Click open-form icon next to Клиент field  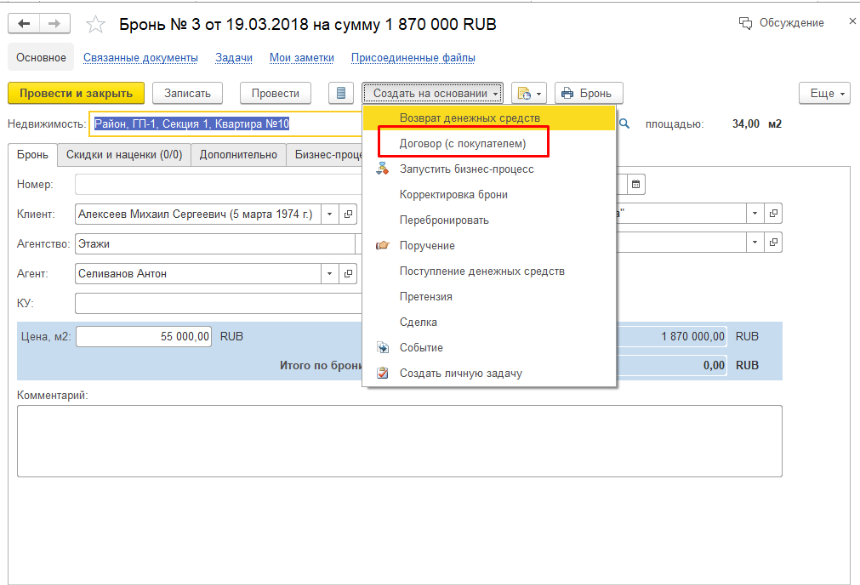[x=348, y=214]
